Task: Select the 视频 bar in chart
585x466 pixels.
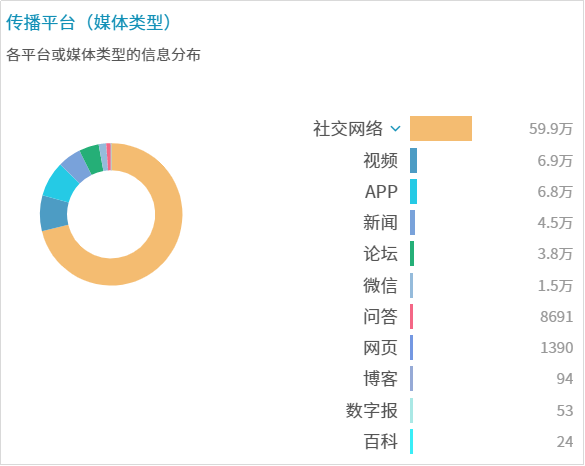Action: click(413, 160)
